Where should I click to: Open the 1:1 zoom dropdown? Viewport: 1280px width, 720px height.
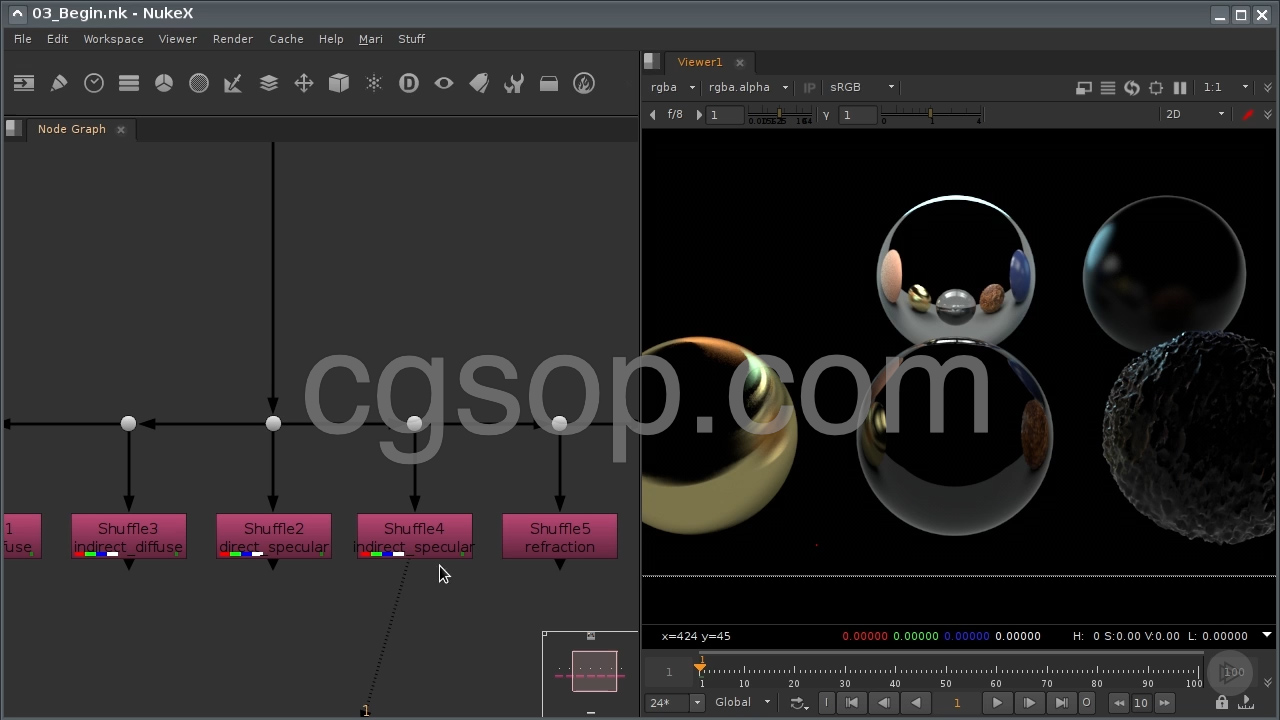(x=1226, y=87)
